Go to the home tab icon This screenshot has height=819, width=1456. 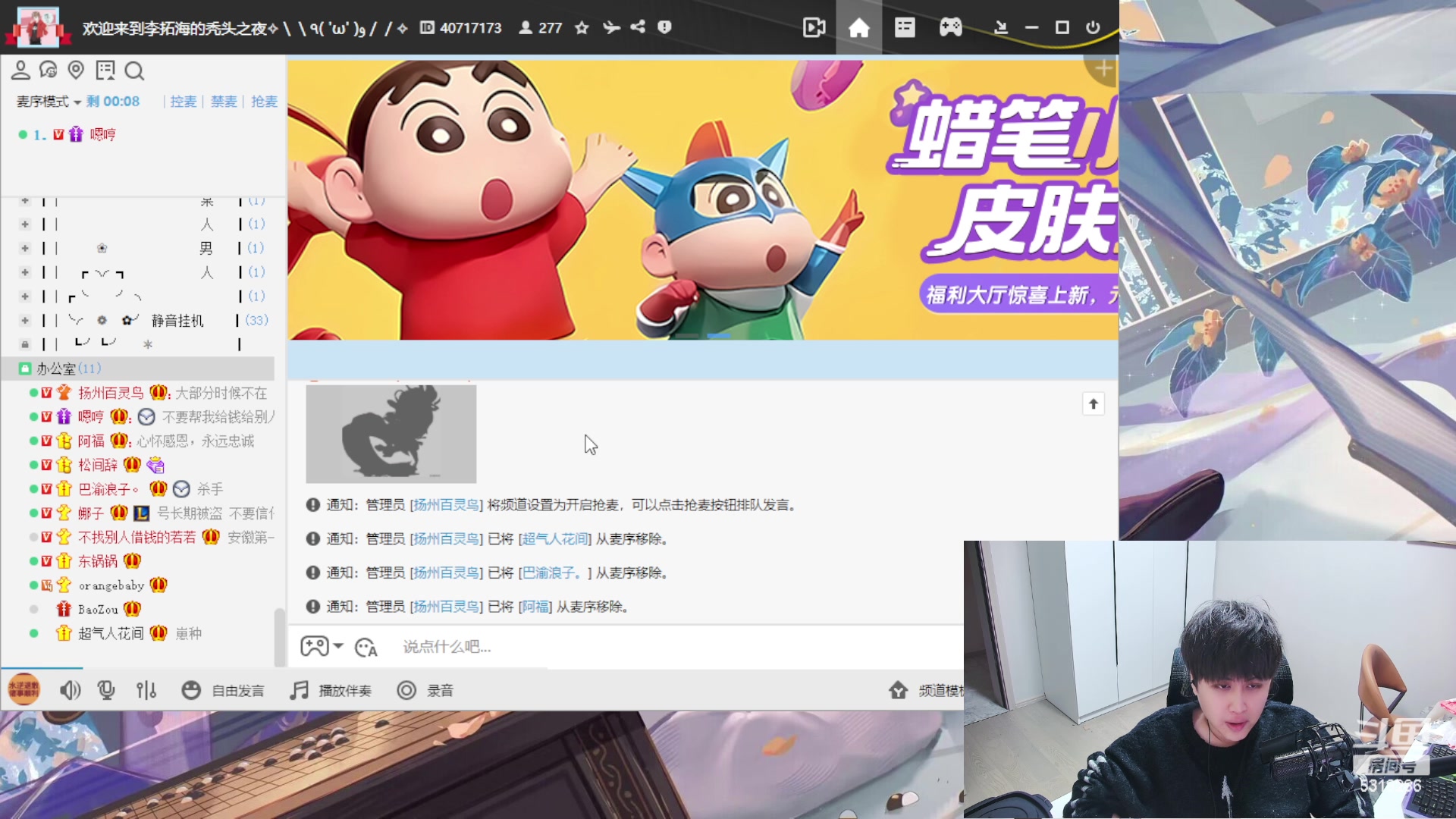click(x=859, y=28)
